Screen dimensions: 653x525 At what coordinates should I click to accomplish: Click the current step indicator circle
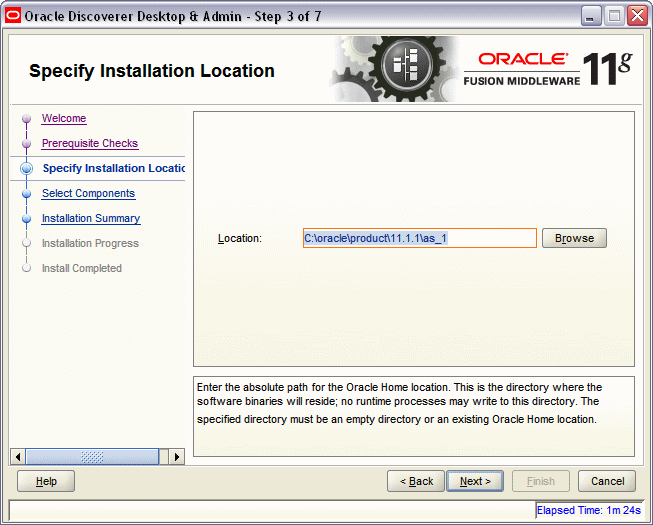pos(27,168)
